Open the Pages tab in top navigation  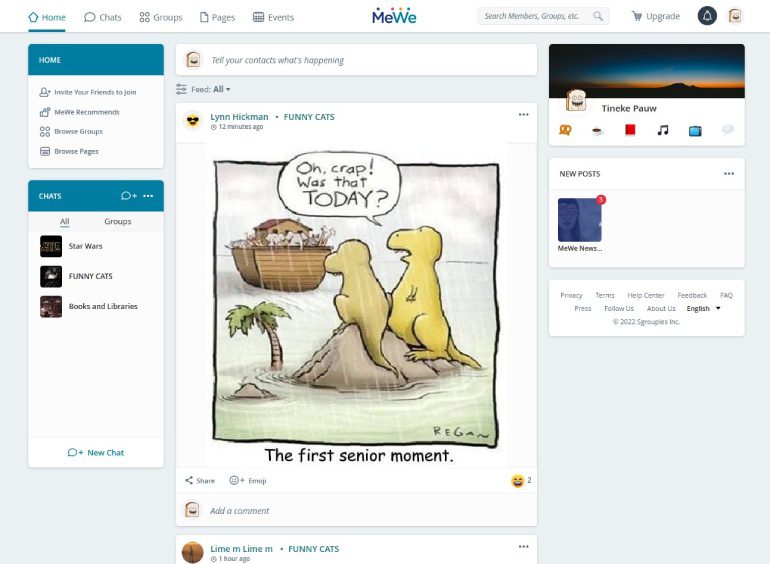click(217, 17)
